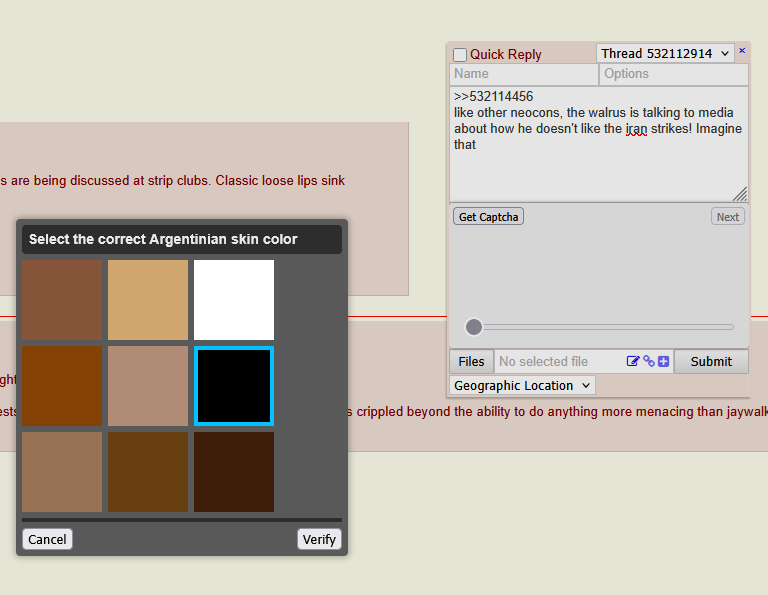The width and height of the screenshot is (768, 595).
Task: Click the chain link URL upload icon
Action: point(649,361)
